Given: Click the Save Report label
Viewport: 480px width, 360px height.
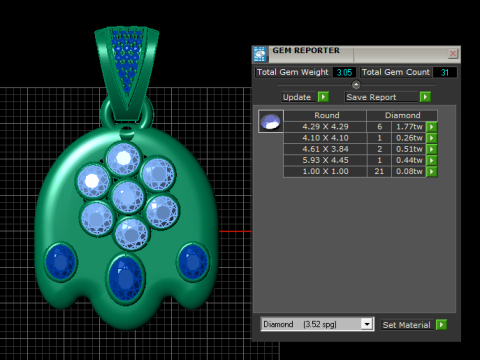Looking at the screenshot, I should coord(371,97).
